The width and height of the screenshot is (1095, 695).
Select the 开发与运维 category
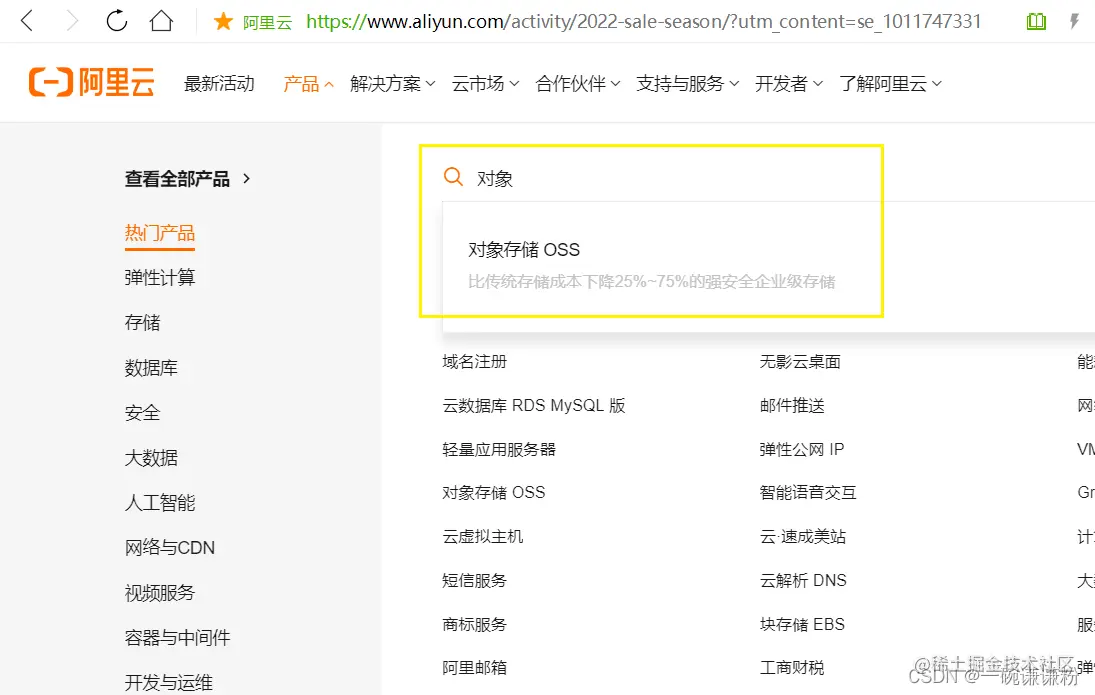pos(168,682)
